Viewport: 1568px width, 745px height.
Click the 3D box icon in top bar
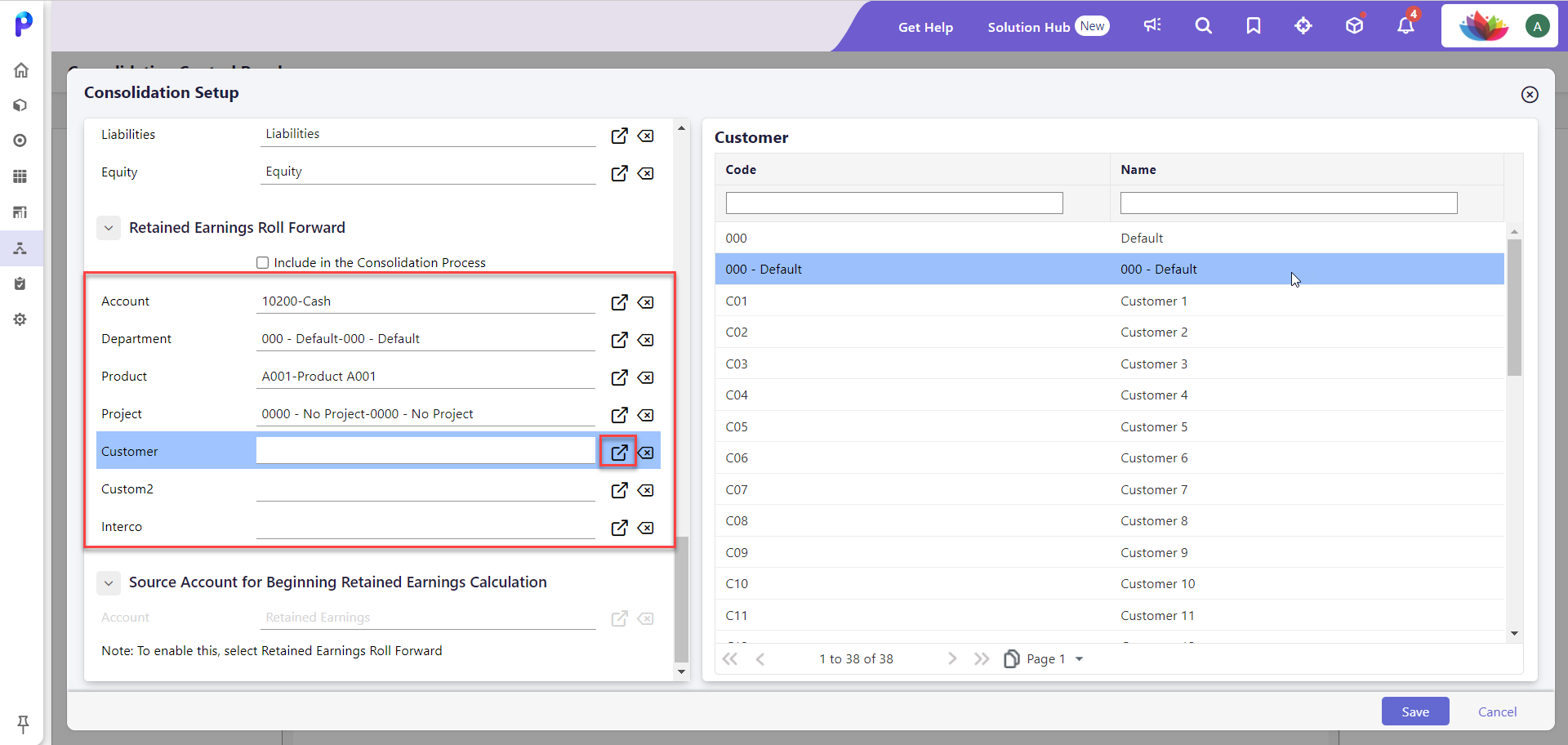pos(1355,26)
